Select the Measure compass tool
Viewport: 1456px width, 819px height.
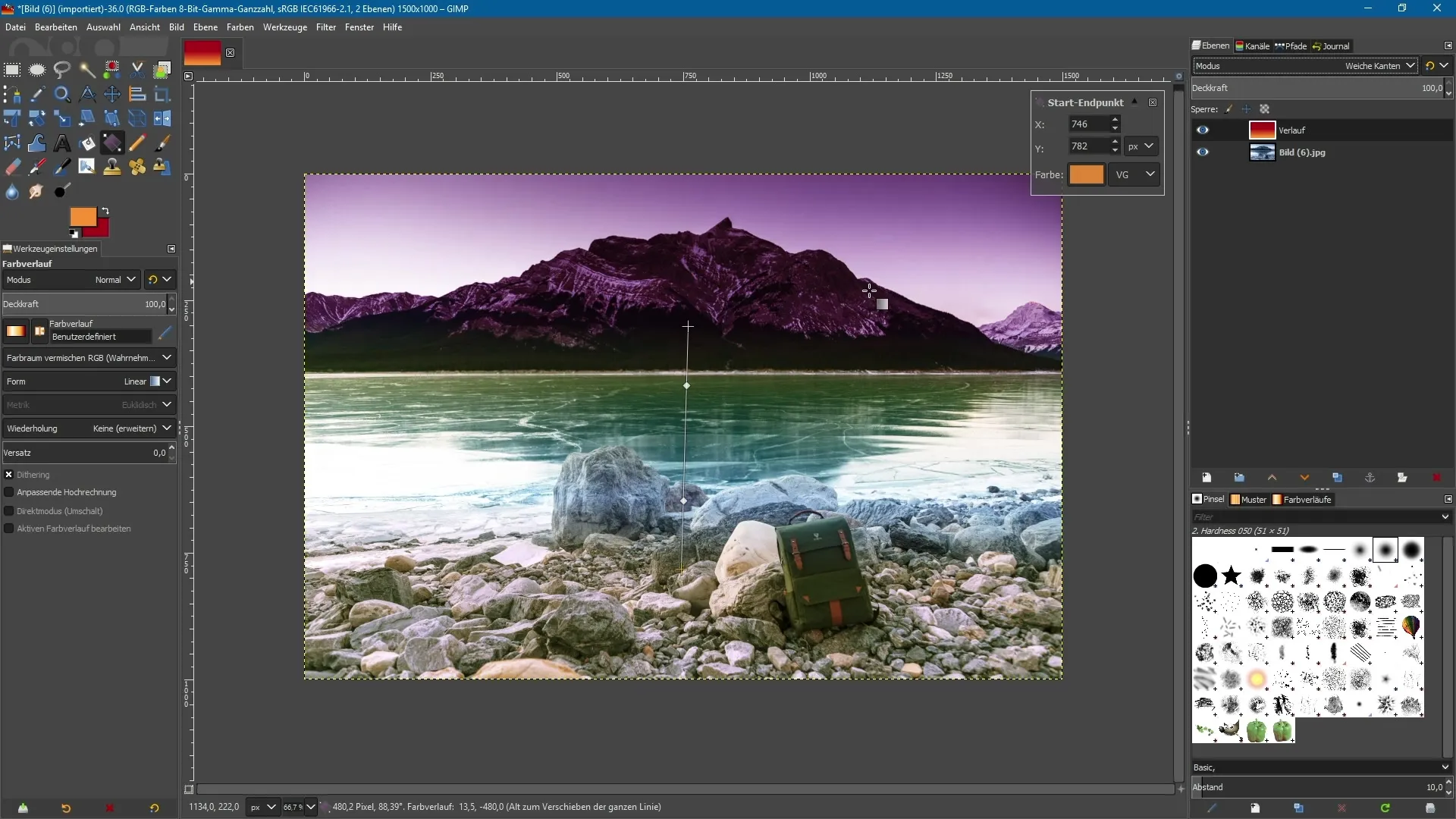click(87, 94)
